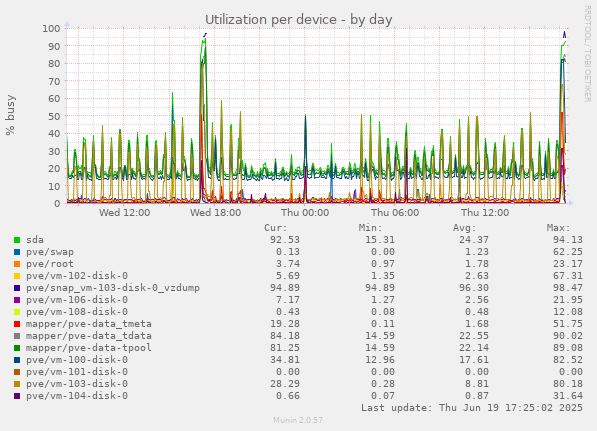
Task: Click the mapper/pve-data_tmeta red swatch
Action: (17, 324)
